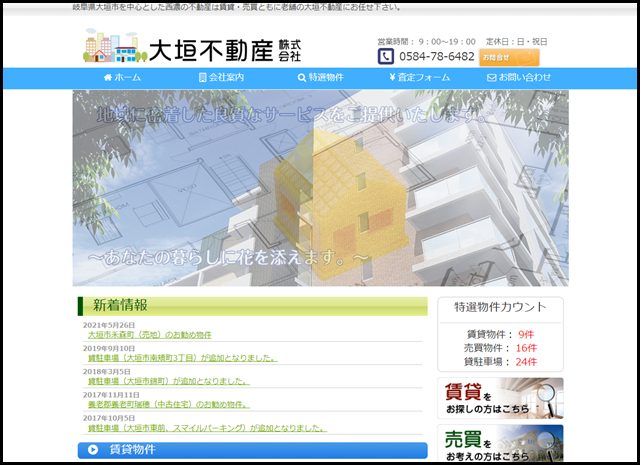Click the 定休日:日・祝日 text

coord(516,42)
